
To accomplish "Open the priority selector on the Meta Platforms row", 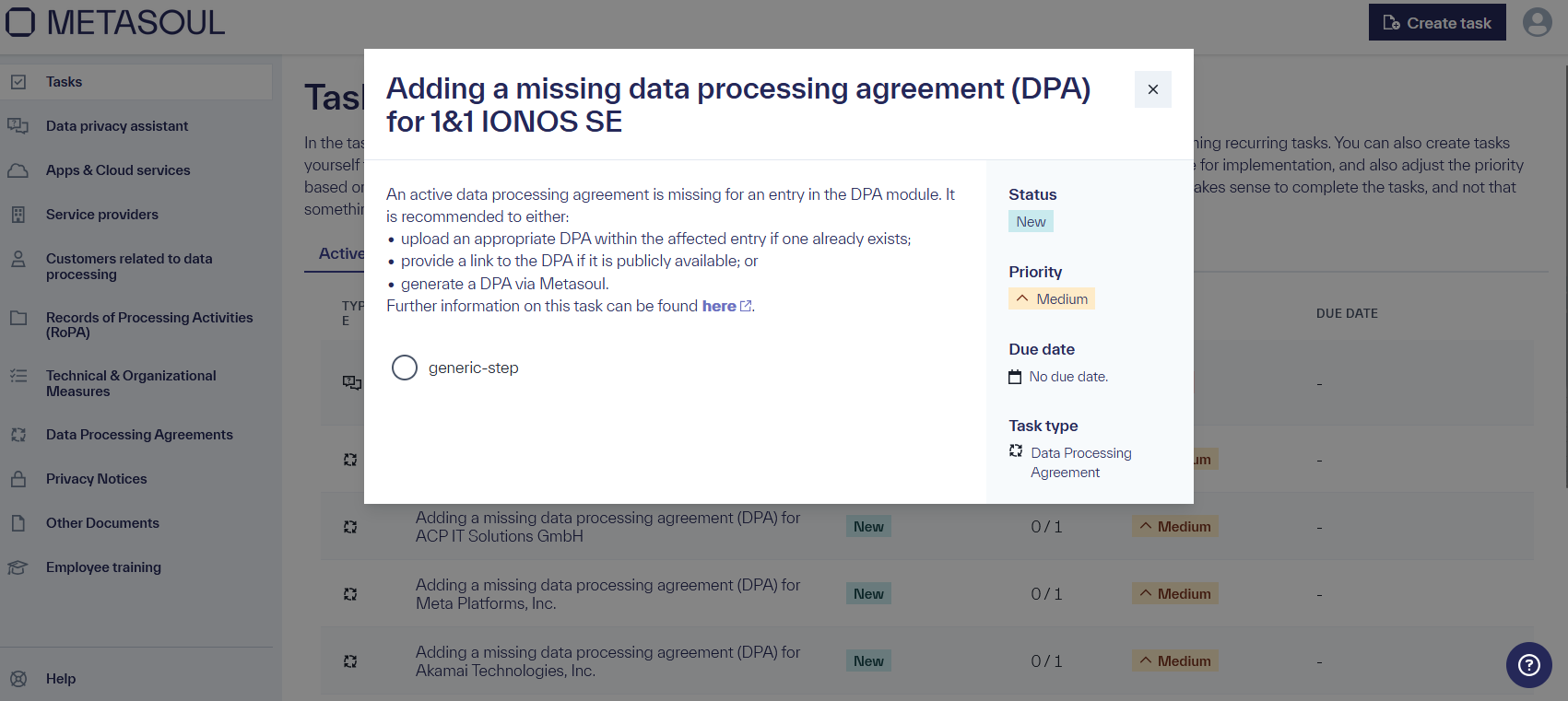I will pos(1174,593).
